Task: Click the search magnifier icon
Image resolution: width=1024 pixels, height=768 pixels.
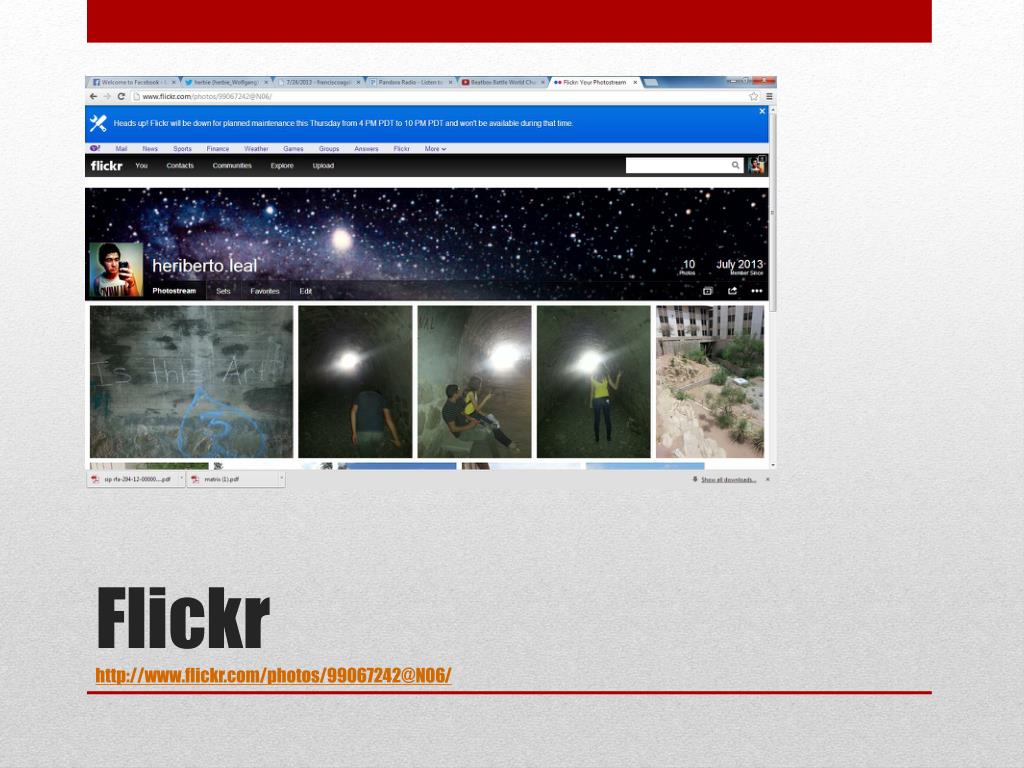Action: 735,165
